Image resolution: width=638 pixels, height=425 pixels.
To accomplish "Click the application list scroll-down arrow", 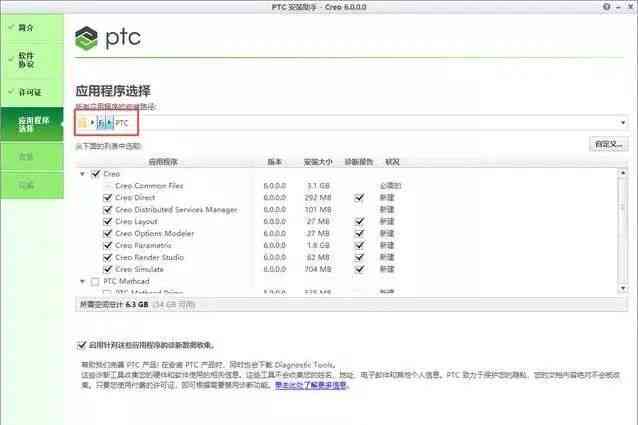I will point(623,288).
